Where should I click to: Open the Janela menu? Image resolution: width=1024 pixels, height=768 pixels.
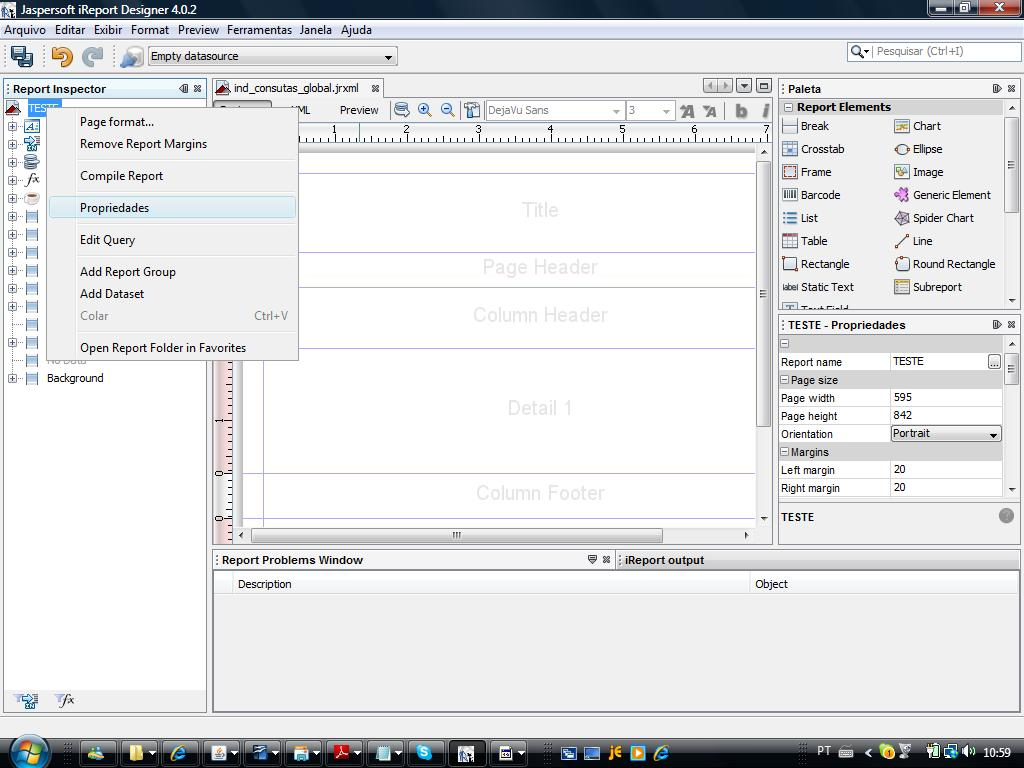[315, 30]
